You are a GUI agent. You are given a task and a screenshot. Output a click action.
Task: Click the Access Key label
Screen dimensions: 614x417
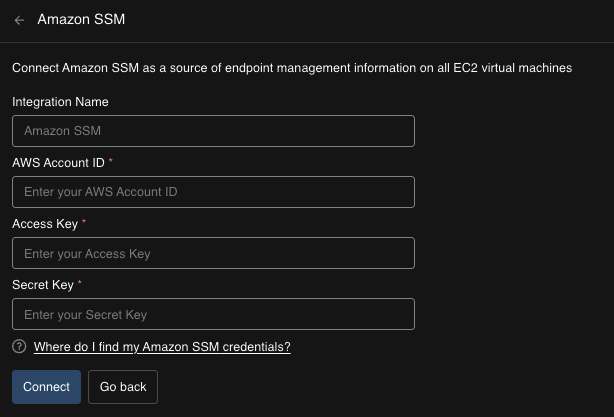tap(45, 224)
